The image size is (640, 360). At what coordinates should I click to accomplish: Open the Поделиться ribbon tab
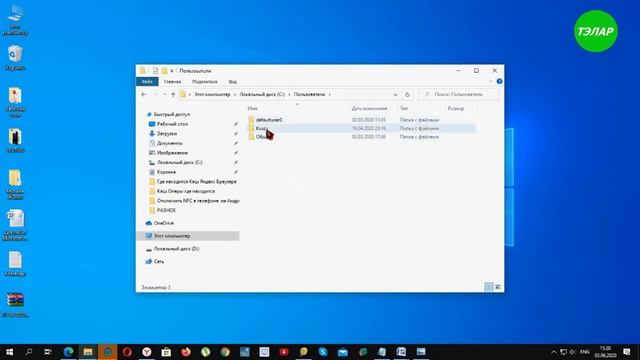tap(205, 82)
